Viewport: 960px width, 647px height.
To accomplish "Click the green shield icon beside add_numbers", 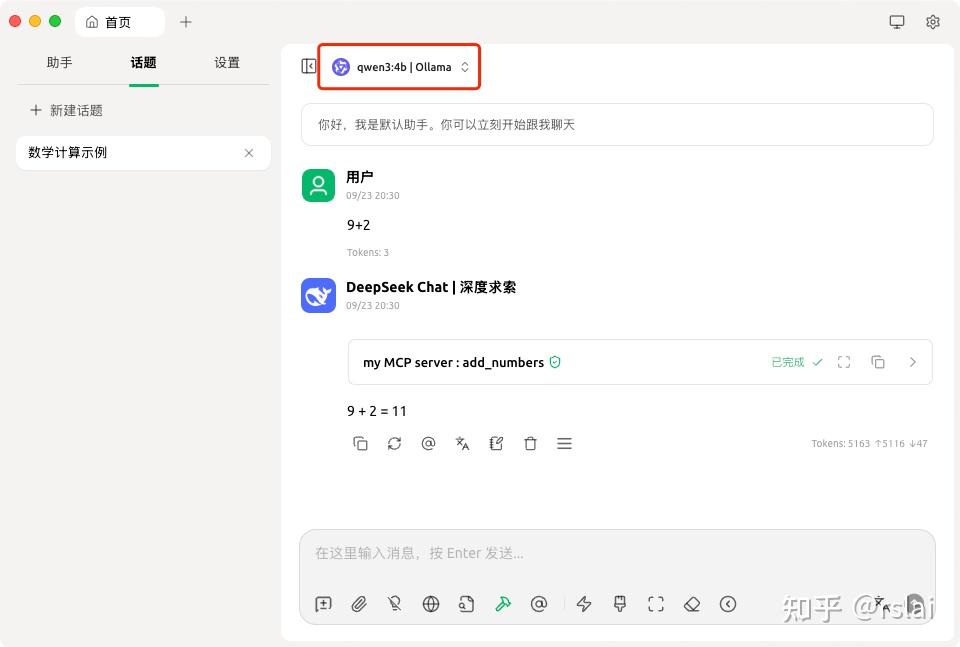I will pyautogui.click(x=555, y=362).
